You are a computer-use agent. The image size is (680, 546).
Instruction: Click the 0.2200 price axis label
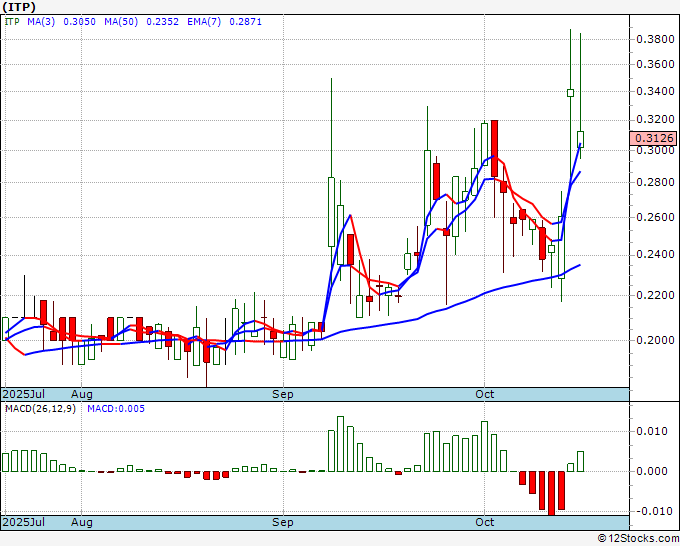click(655, 295)
